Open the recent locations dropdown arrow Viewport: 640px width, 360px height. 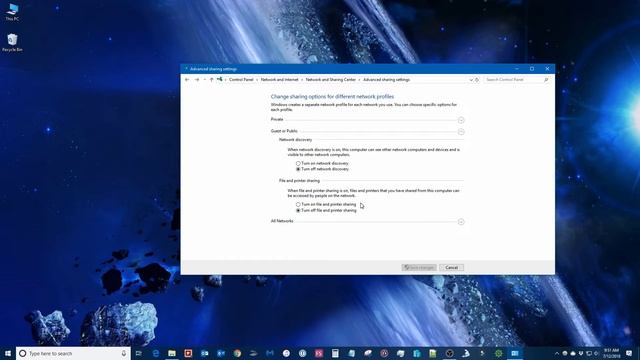204,80
